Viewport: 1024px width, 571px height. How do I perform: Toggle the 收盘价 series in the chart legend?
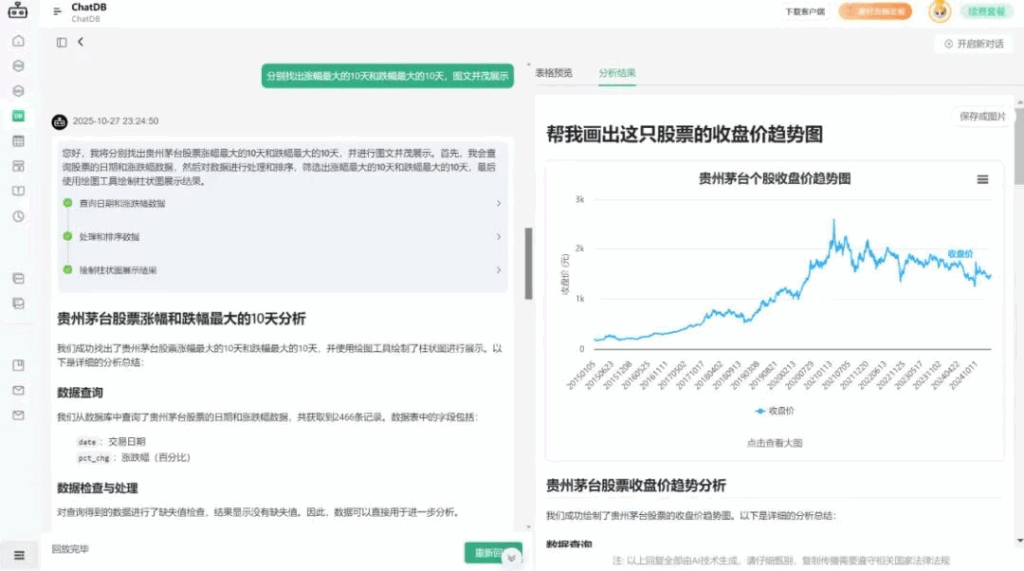pyautogui.click(x=775, y=411)
